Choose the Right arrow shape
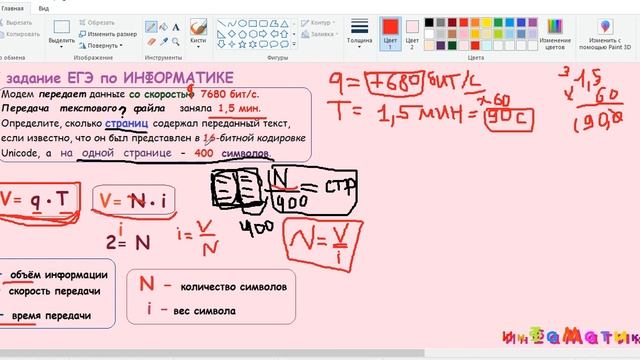640x360 pixels. (264, 34)
